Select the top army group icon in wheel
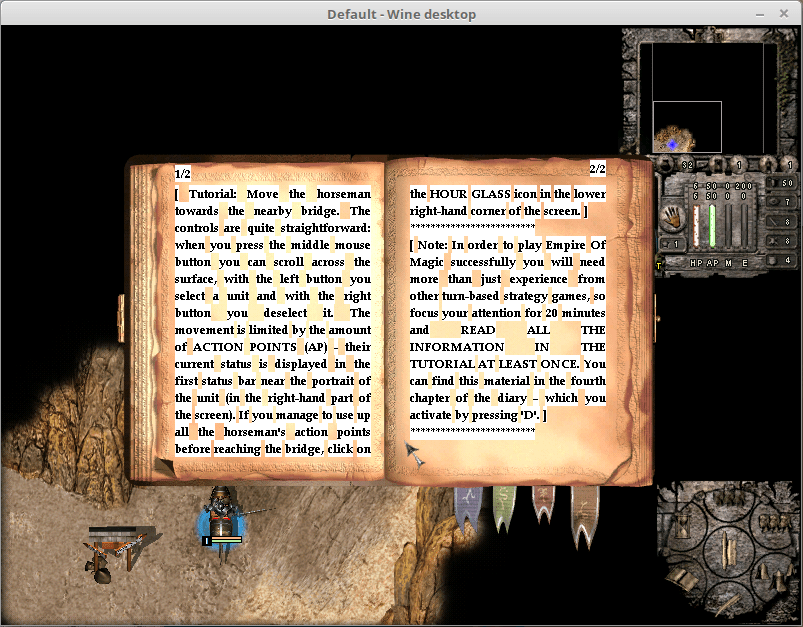 pos(729,498)
